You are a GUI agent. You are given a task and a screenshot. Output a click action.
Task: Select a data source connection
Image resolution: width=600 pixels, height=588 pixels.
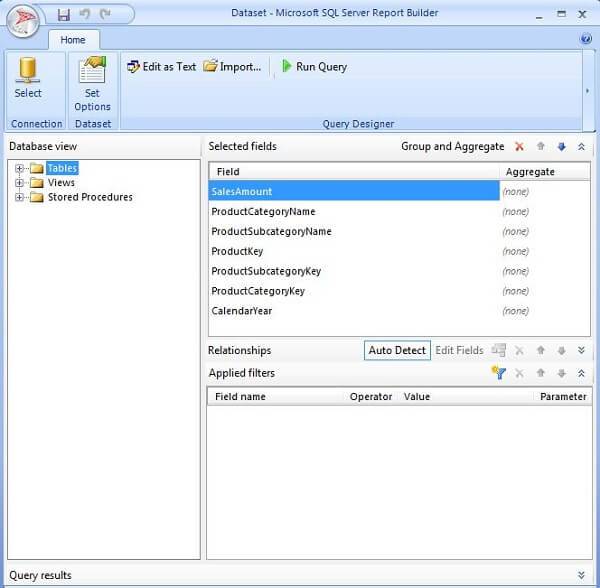tap(28, 78)
